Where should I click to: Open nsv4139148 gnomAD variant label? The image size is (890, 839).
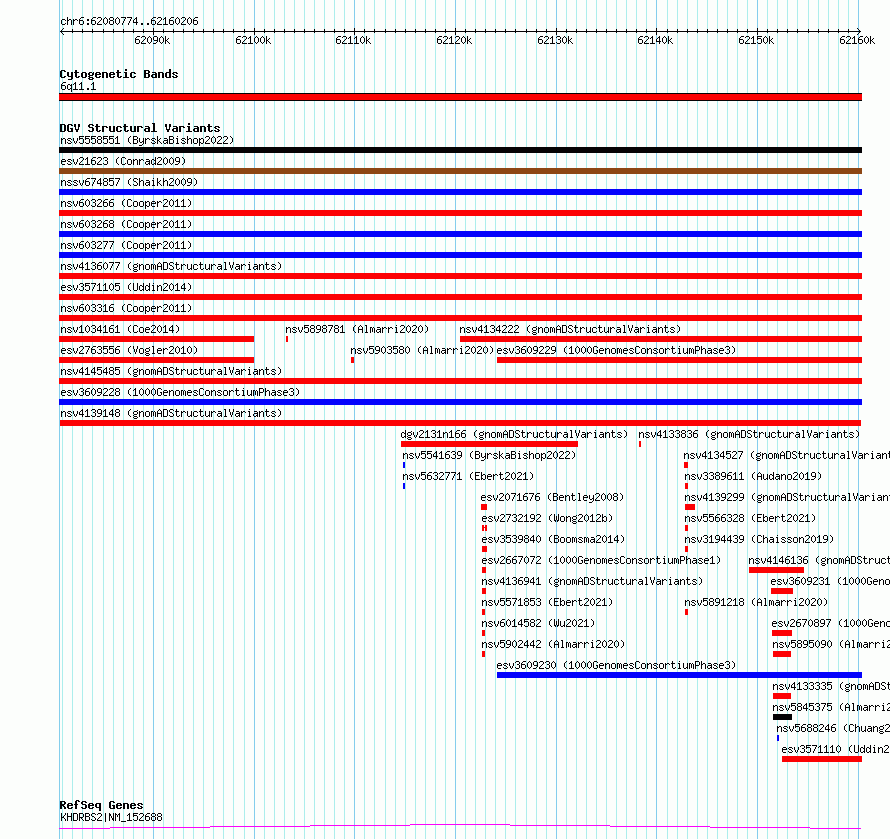(x=171, y=413)
